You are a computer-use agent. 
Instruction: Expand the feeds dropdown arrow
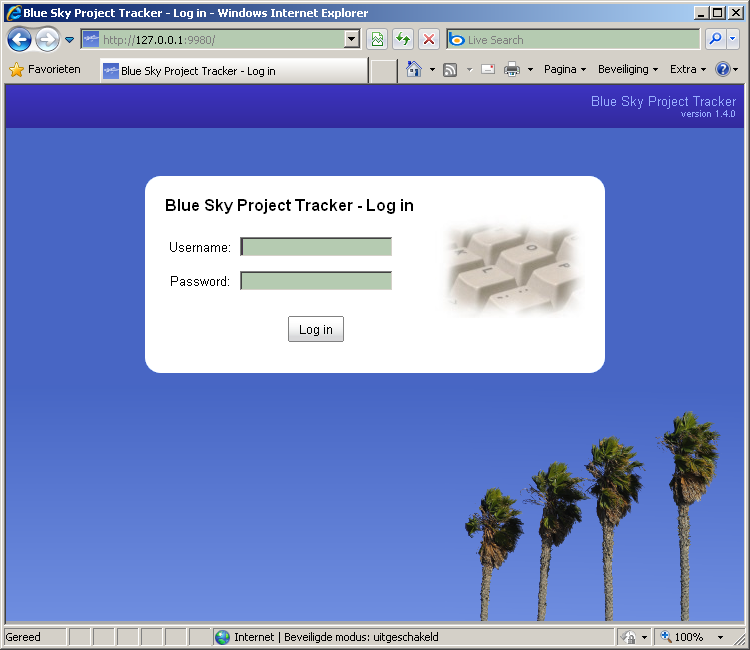click(x=469, y=70)
